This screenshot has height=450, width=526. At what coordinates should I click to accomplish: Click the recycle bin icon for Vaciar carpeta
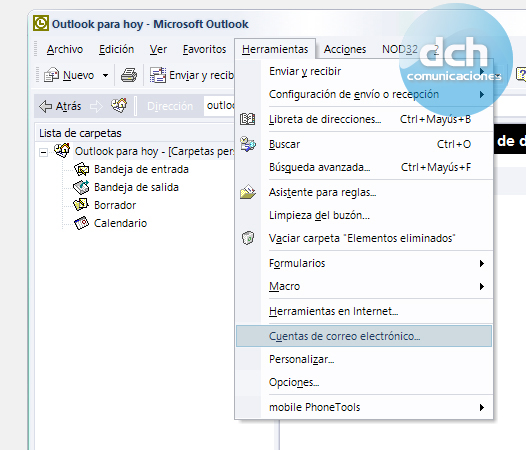point(248,238)
